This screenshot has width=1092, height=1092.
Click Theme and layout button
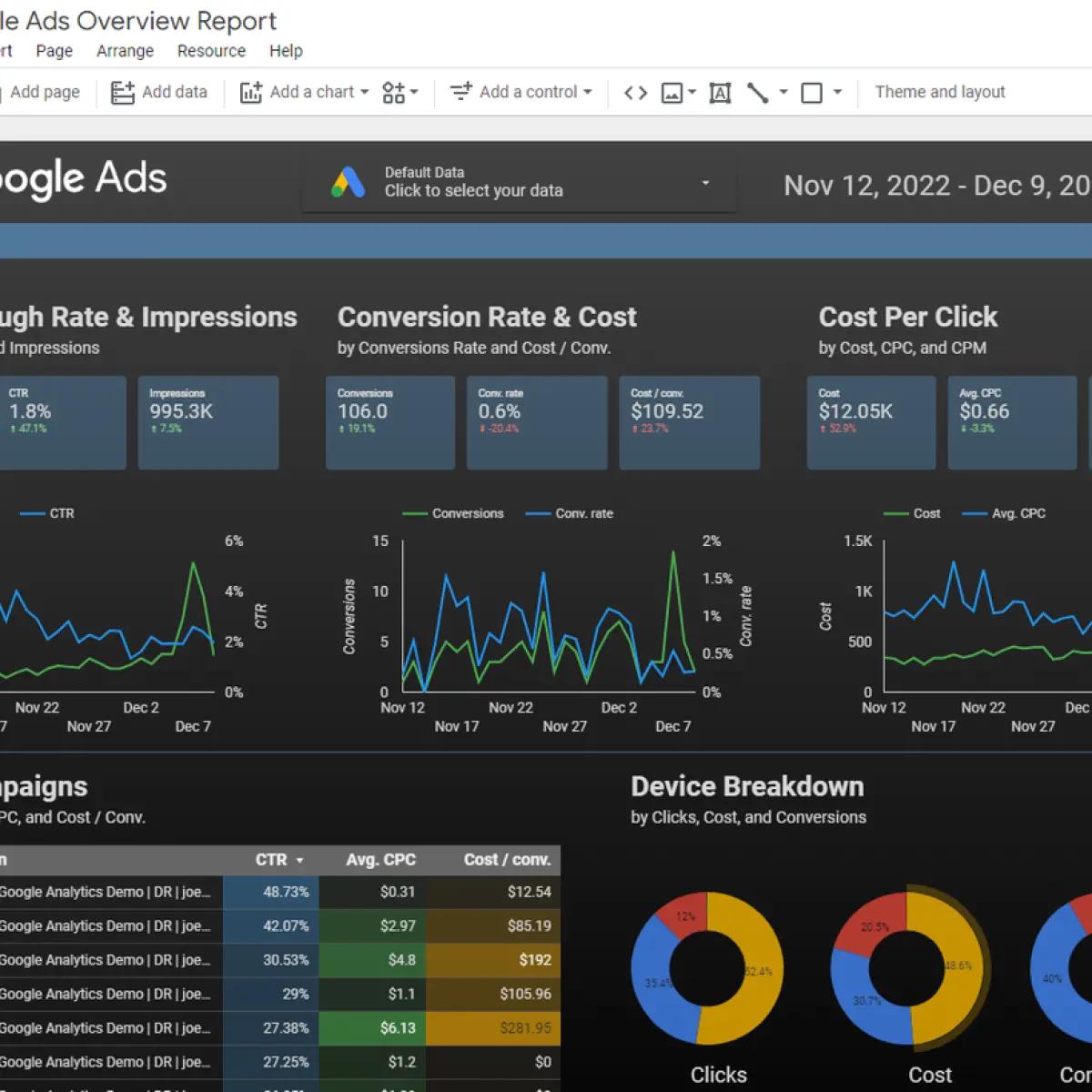pos(940,92)
